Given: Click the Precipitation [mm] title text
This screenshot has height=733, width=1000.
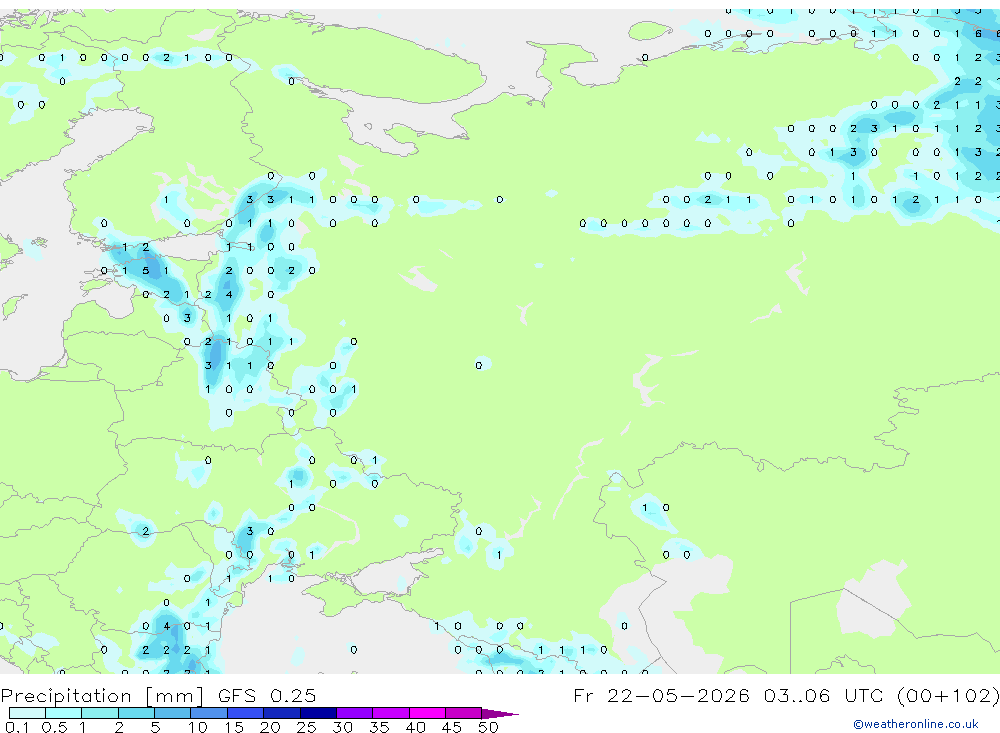Looking at the screenshot, I should point(102,695).
